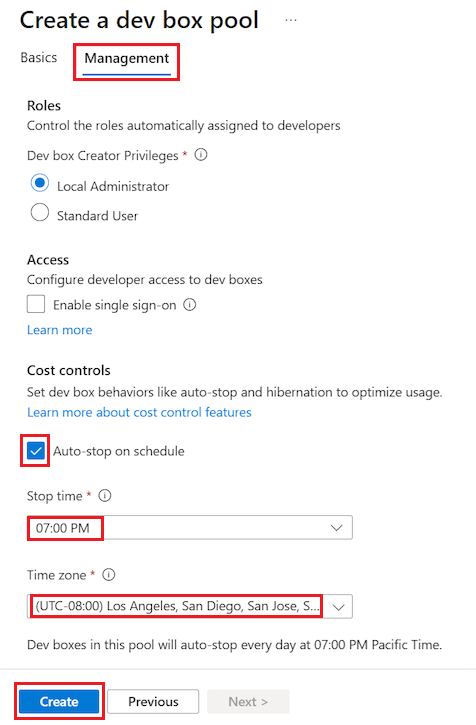Click the disabled Next button

click(248, 701)
